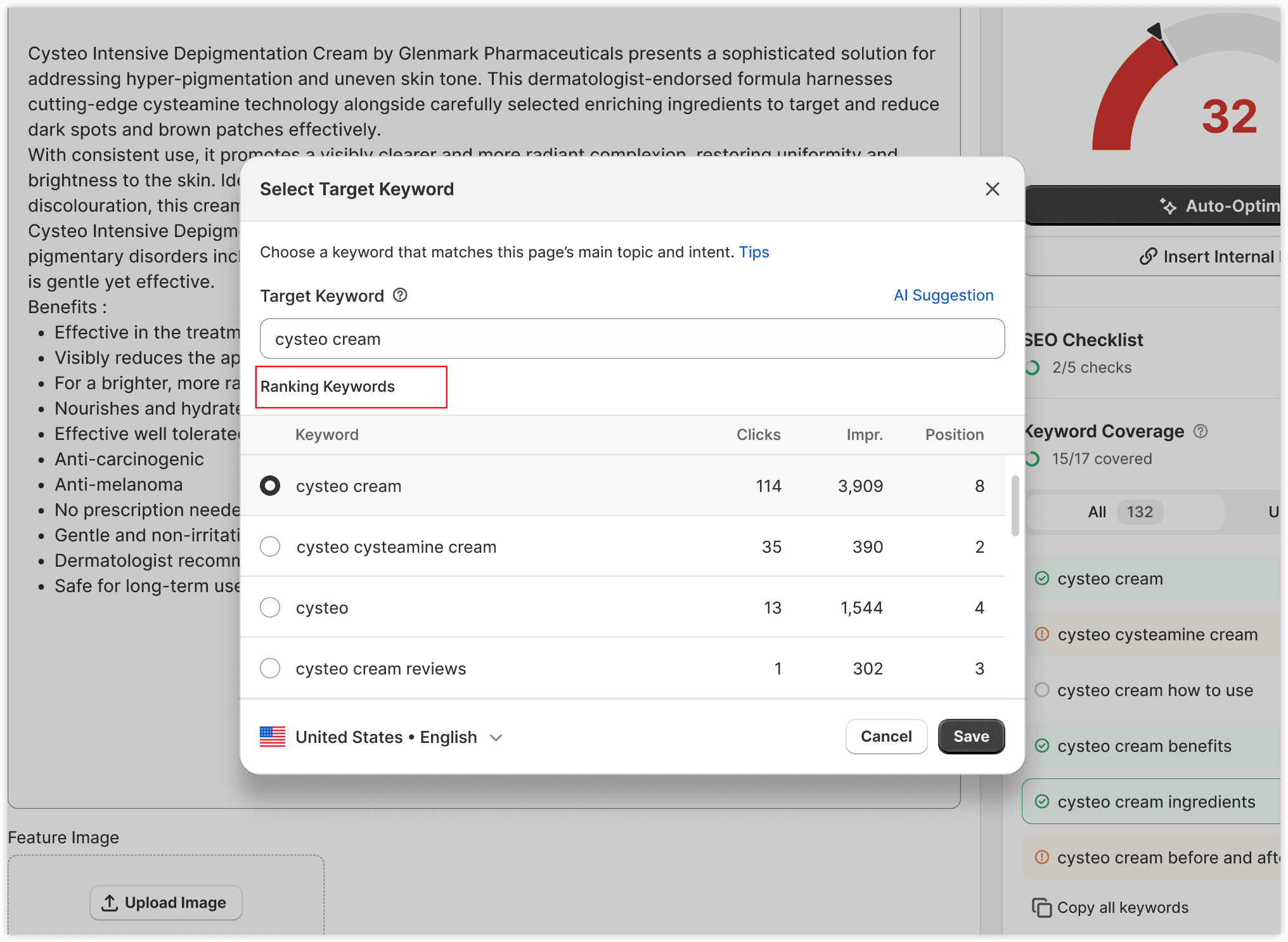Click the Keyword Coverage progress ring
This screenshot has height=942, width=1288.
tap(1033, 459)
